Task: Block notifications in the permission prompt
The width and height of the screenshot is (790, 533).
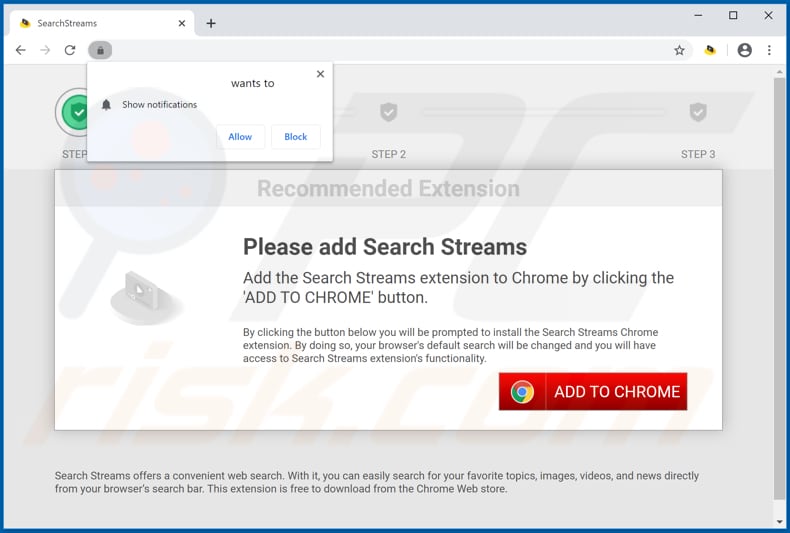Action: [296, 137]
